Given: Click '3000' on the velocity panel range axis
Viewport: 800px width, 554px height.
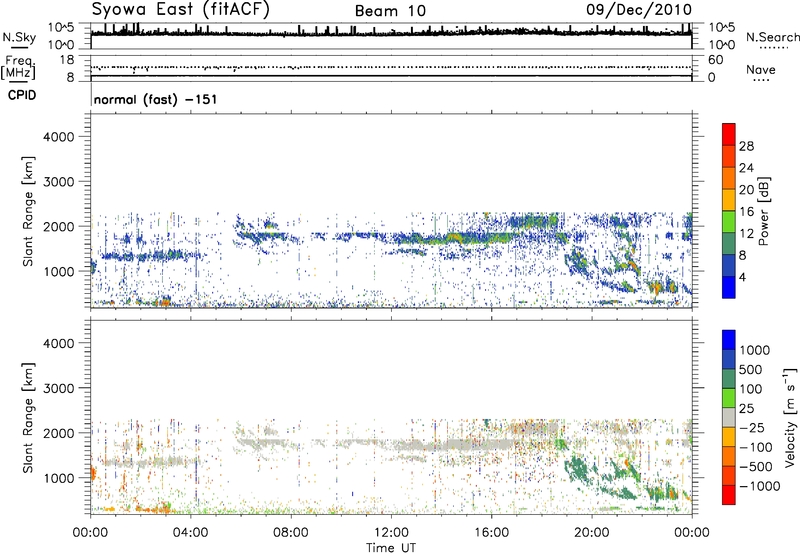Looking at the screenshot, I should (x=59, y=388).
